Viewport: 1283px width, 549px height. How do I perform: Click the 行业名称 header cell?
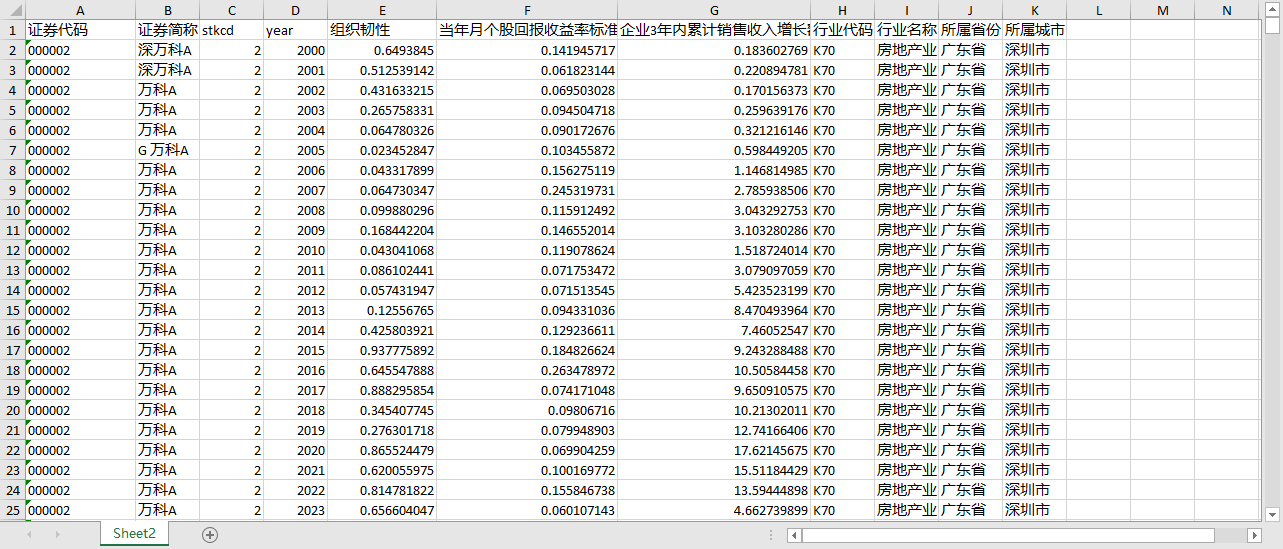coord(906,30)
